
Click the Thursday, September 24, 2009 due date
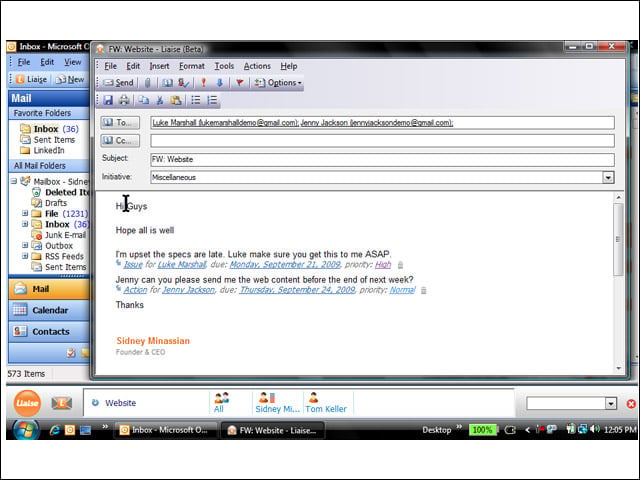297,290
